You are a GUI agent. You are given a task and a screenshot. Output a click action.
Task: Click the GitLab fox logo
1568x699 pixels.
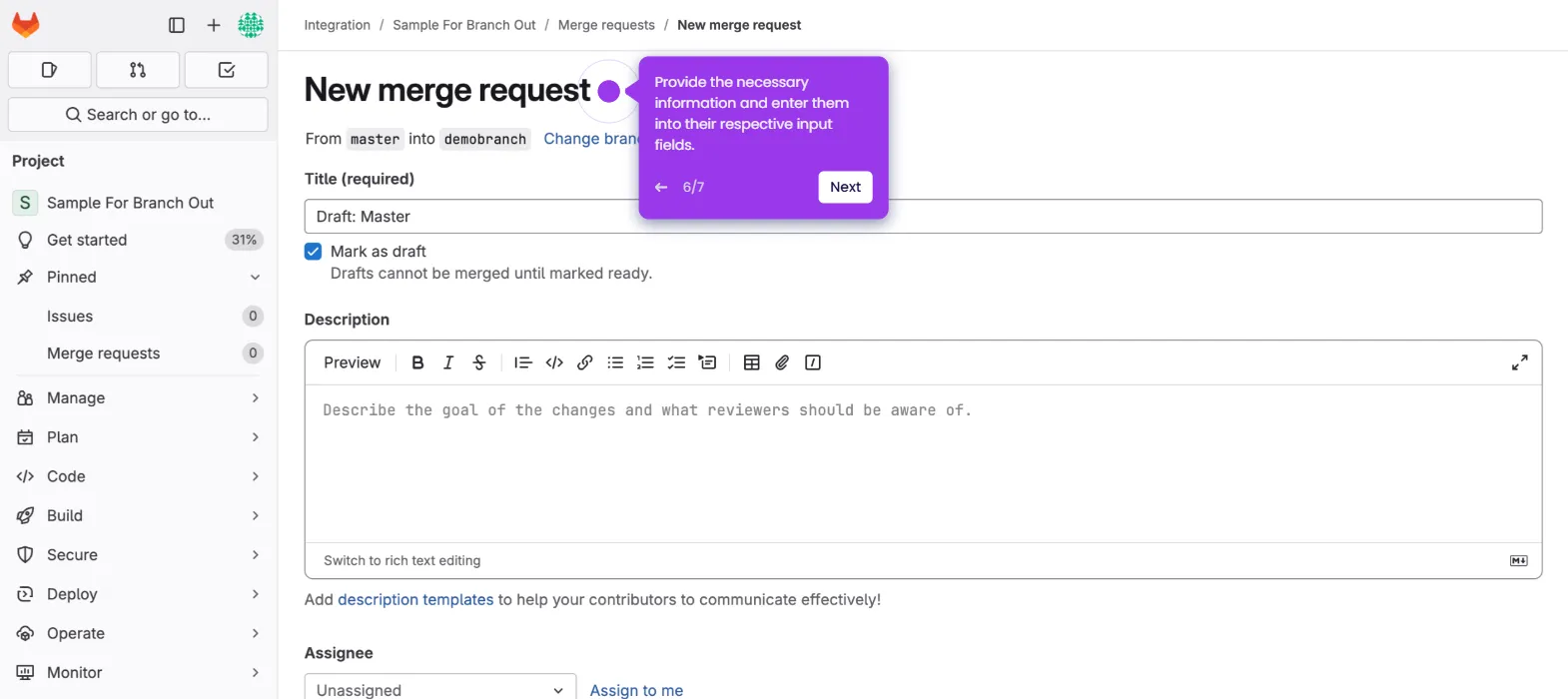pyautogui.click(x=26, y=25)
